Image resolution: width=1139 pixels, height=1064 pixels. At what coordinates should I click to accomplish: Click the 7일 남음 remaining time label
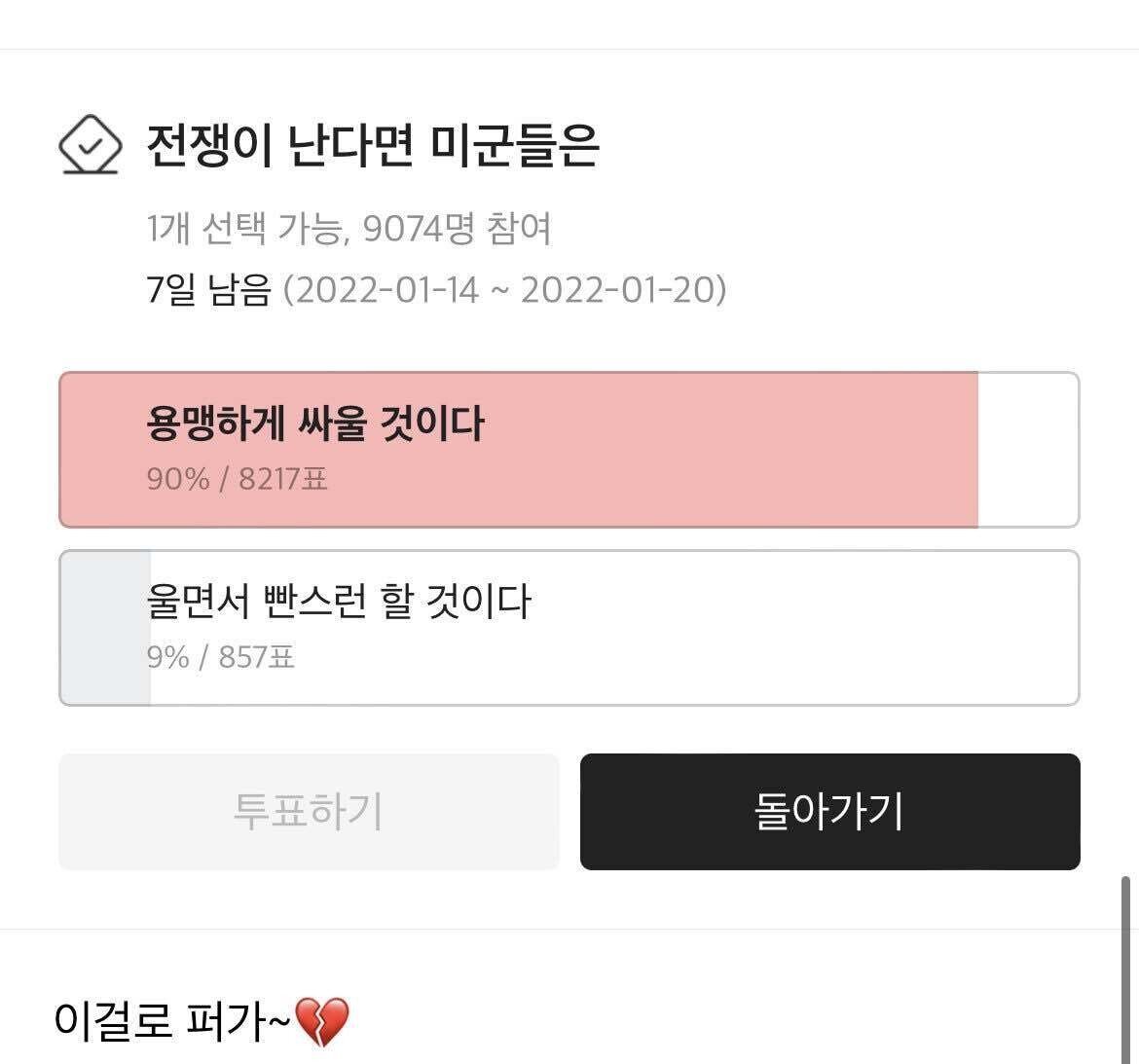tap(207, 290)
